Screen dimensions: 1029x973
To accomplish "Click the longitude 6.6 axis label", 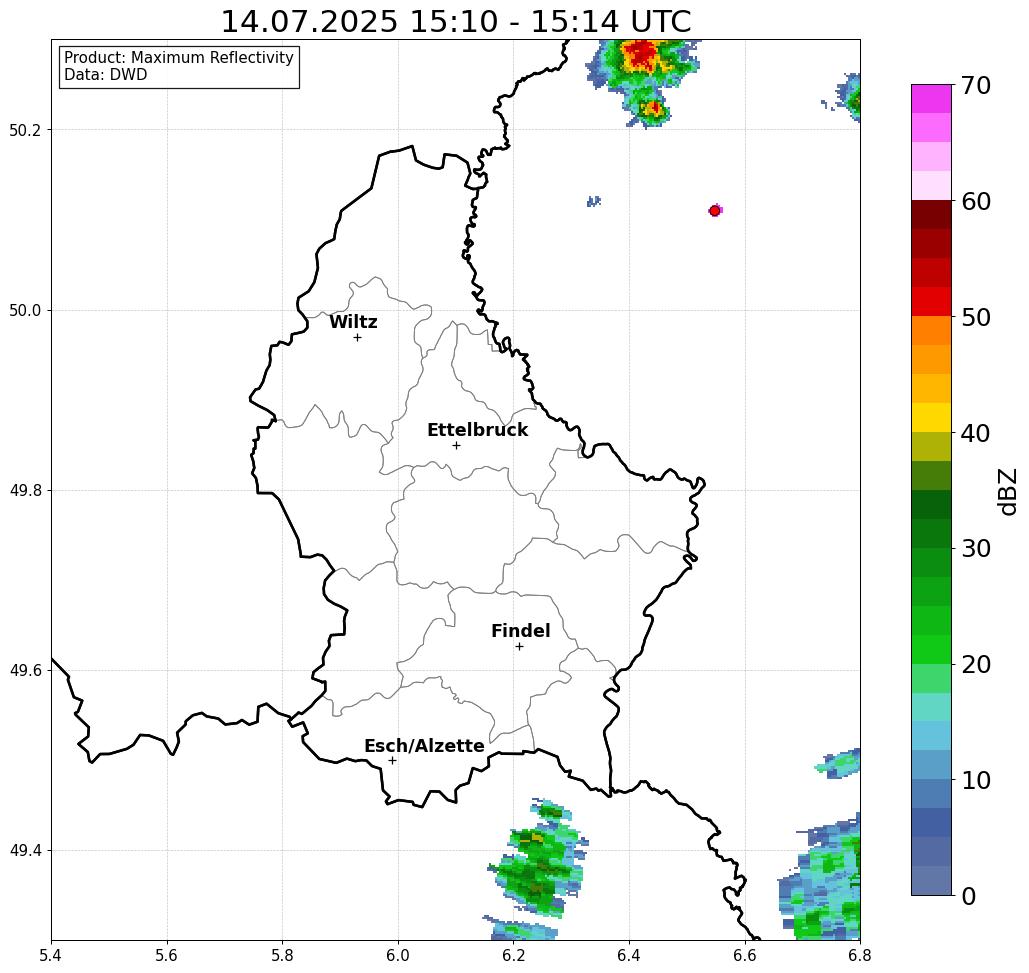I will coord(745,955).
